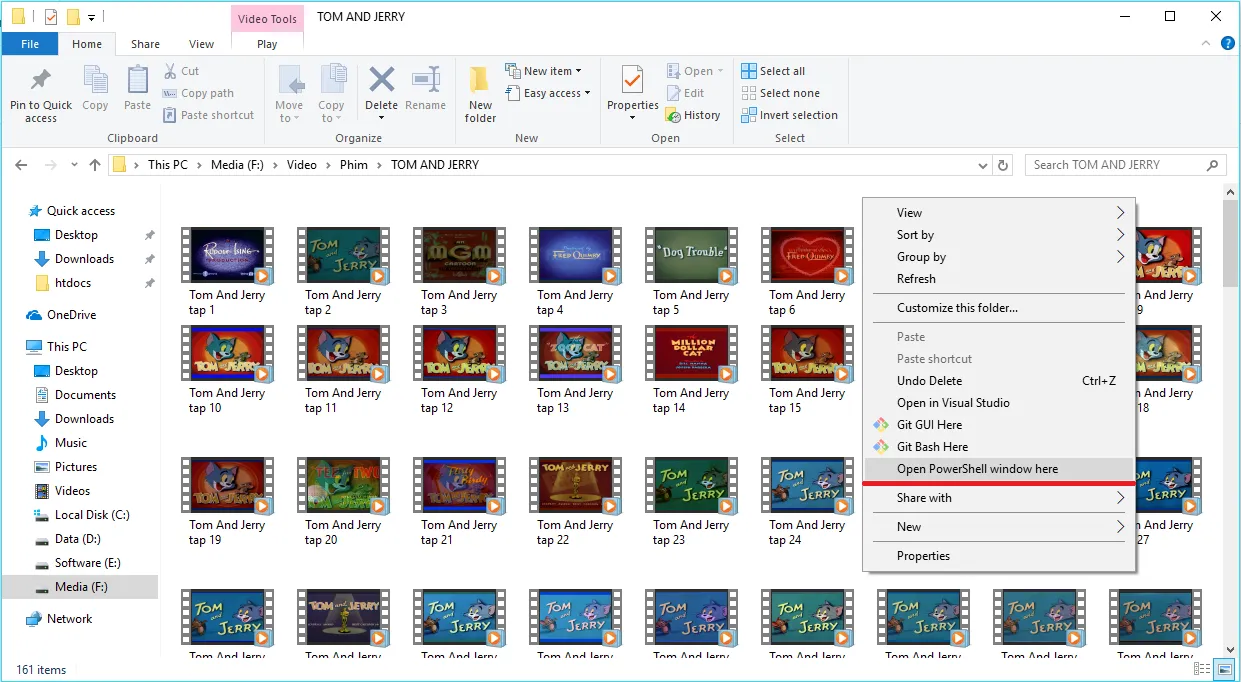Go up one folder level arrow

coord(95,165)
